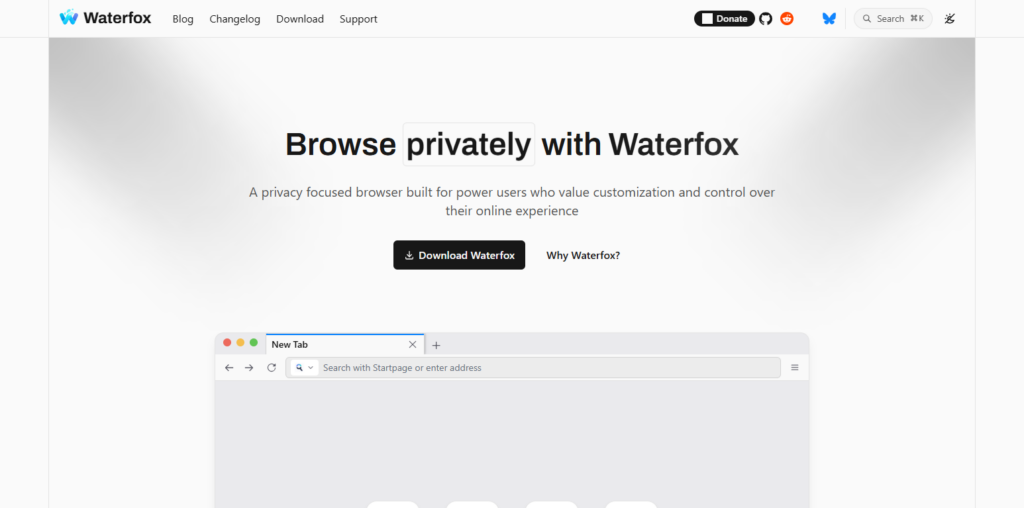Expand the search engine dropdown in the address bar
Viewport: 1024px width, 508px height.
pos(304,368)
